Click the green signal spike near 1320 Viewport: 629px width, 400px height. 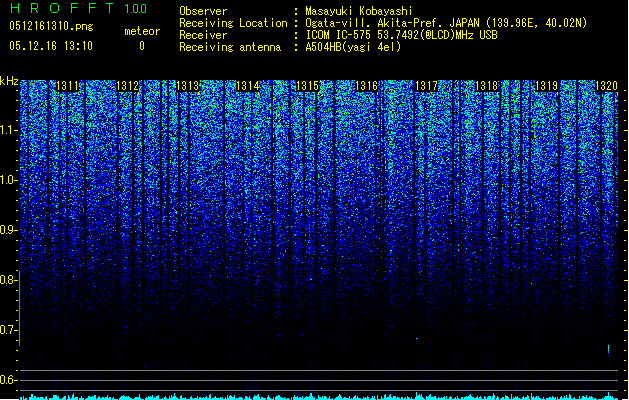(x=609, y=349)
